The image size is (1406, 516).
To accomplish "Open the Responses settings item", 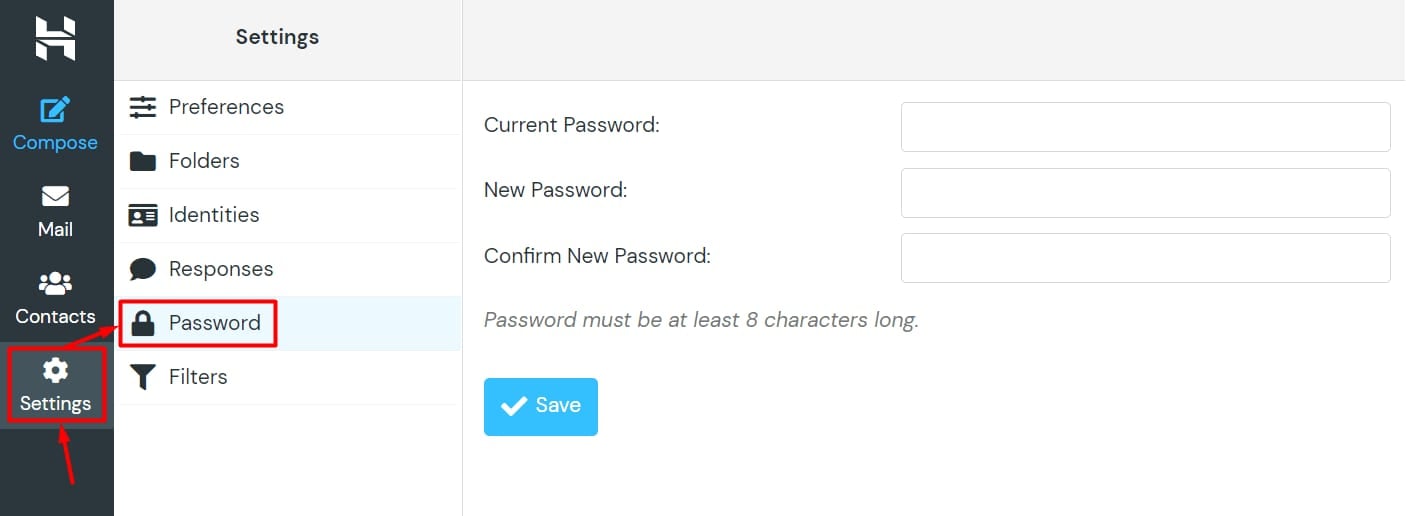I will [221, 269].
